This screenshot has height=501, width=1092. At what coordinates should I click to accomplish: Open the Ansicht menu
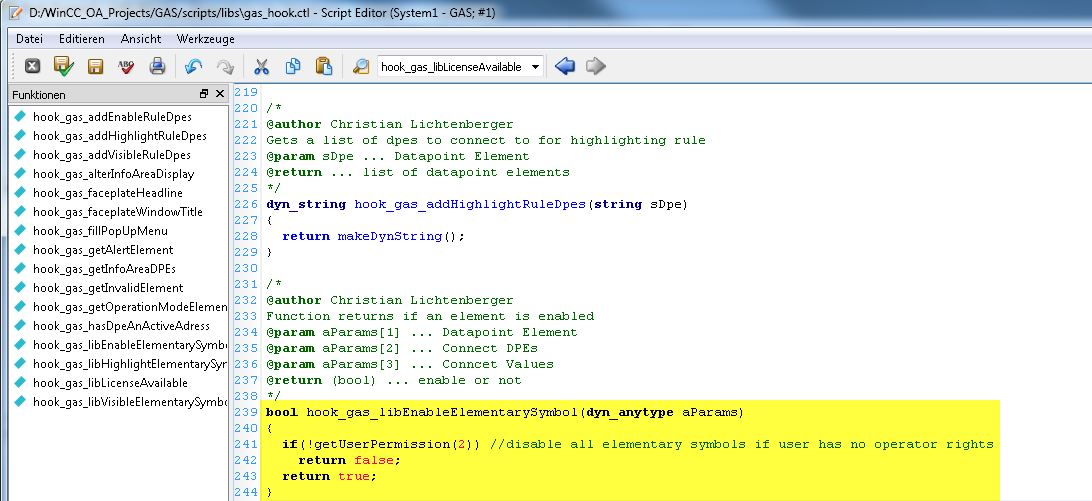[141, 38]
